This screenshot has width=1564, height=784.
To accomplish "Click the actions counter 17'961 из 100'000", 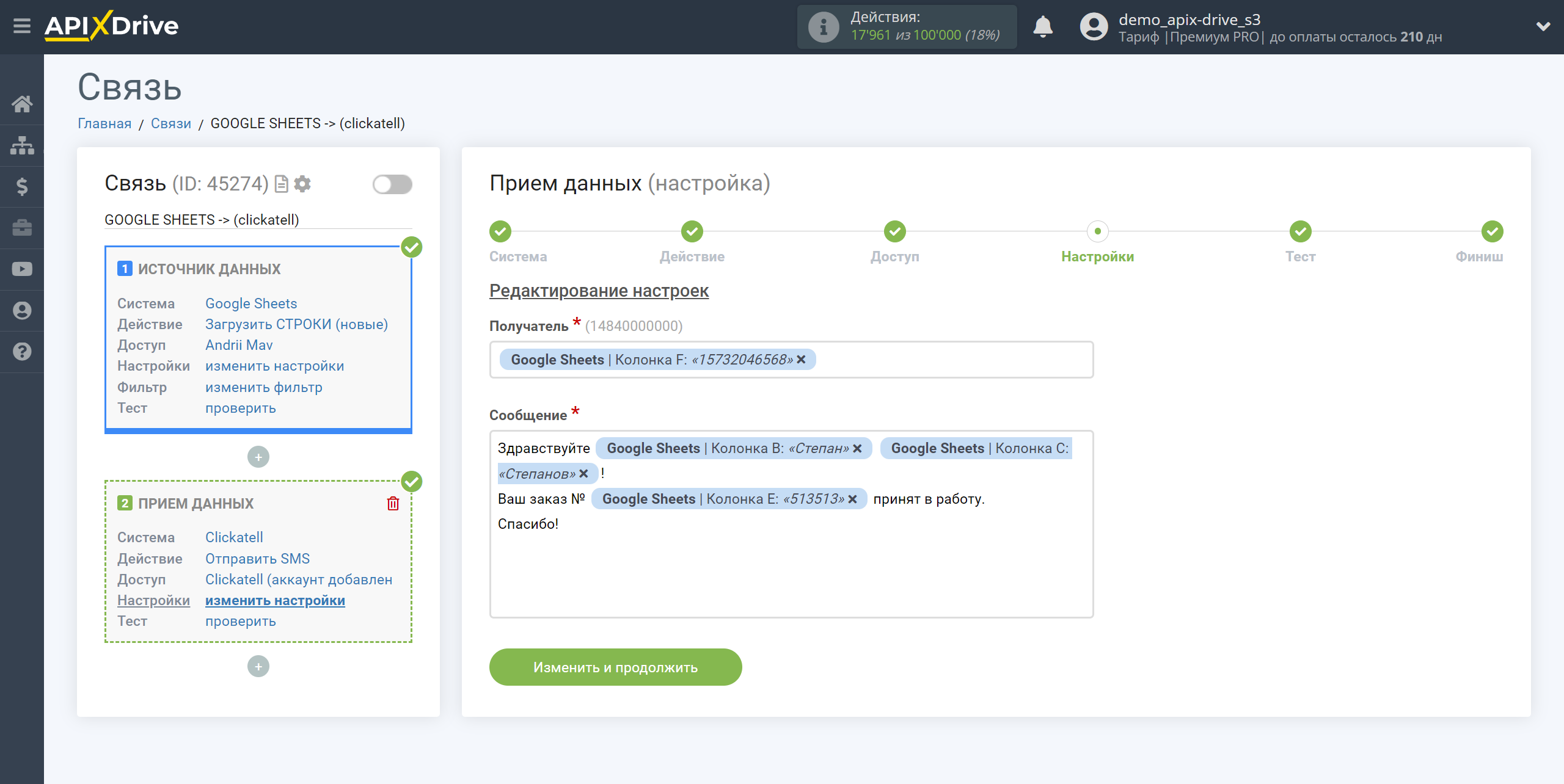I will (x=925, y=35).
